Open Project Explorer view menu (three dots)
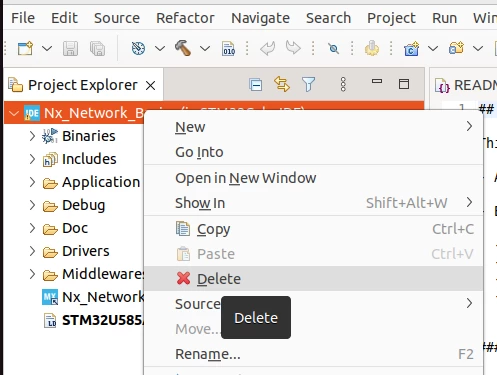497x375 pixels. (343, 84)
